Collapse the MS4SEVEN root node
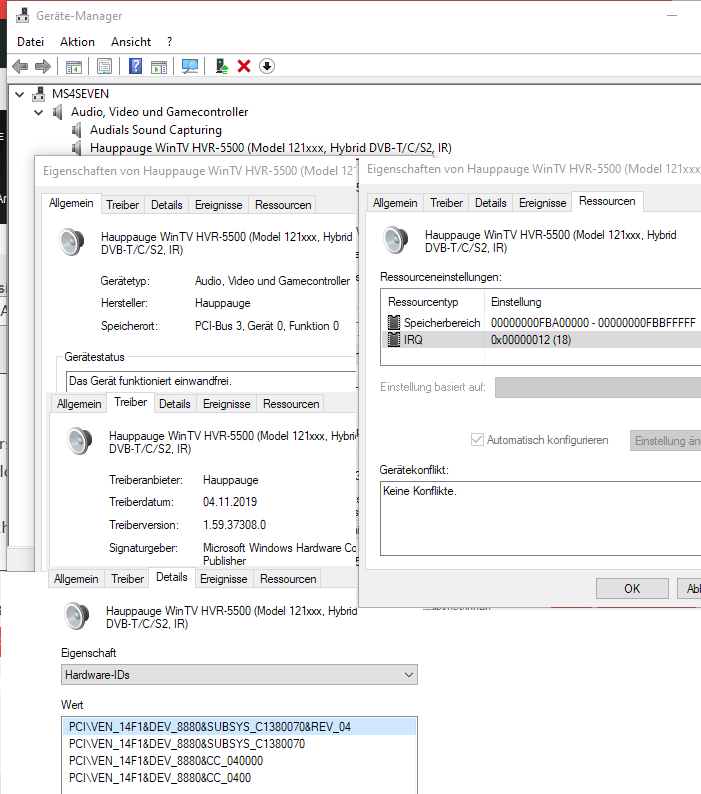 [20, 94]
